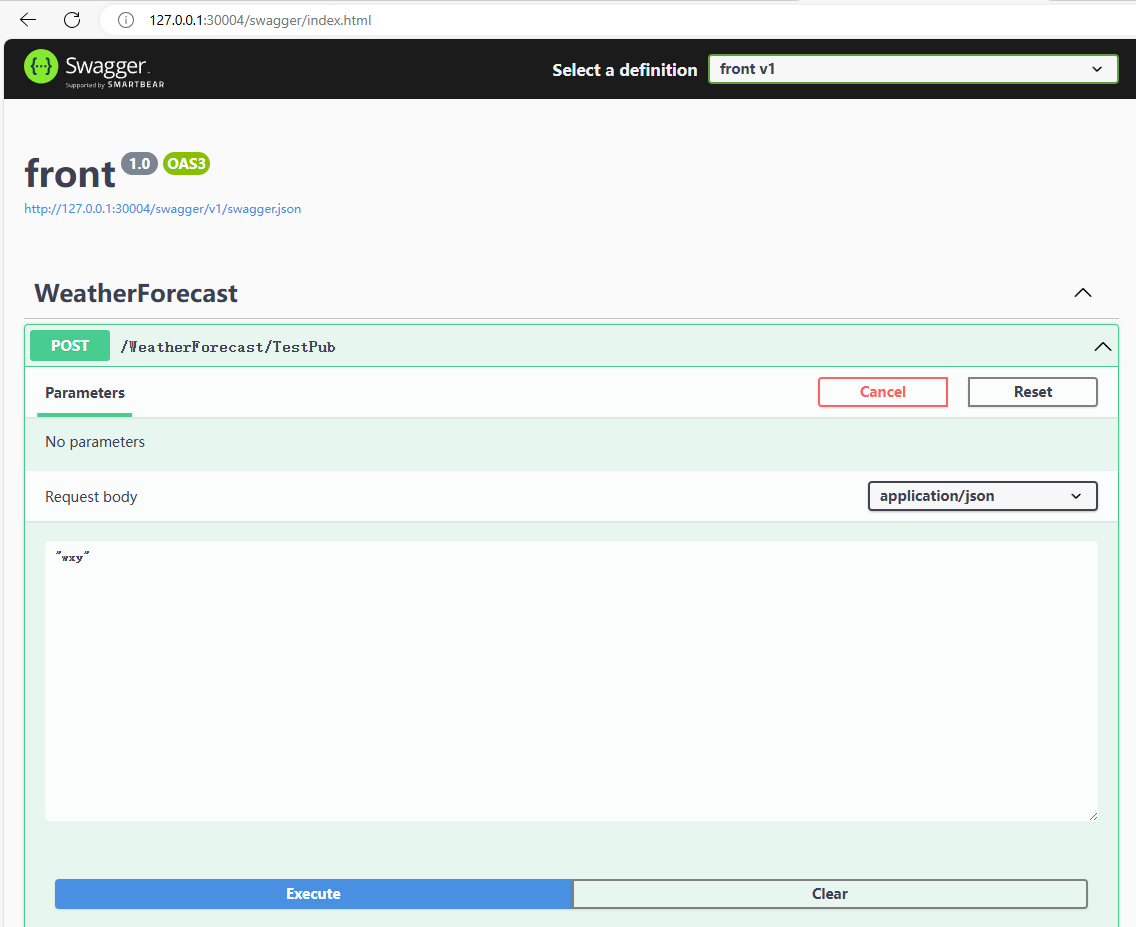The image size is (1136, 927).
Task: Open the application/json content type dropdown
Action: (x=982, y=496)
